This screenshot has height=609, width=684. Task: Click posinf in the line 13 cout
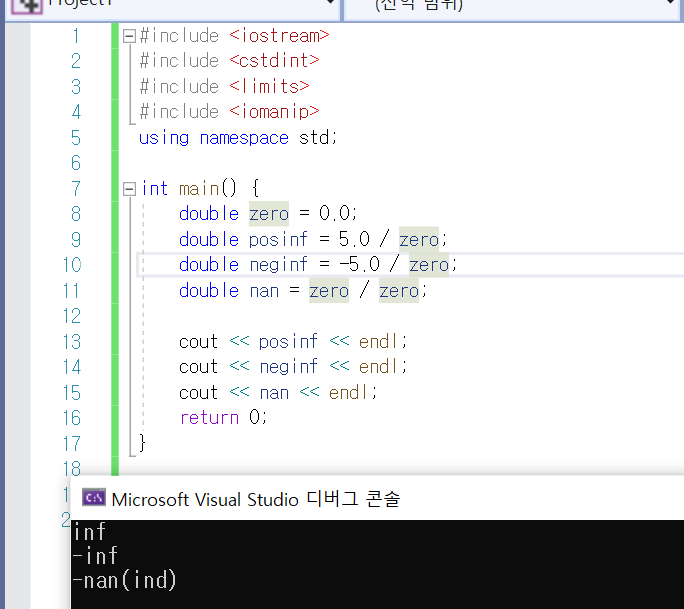288,342
